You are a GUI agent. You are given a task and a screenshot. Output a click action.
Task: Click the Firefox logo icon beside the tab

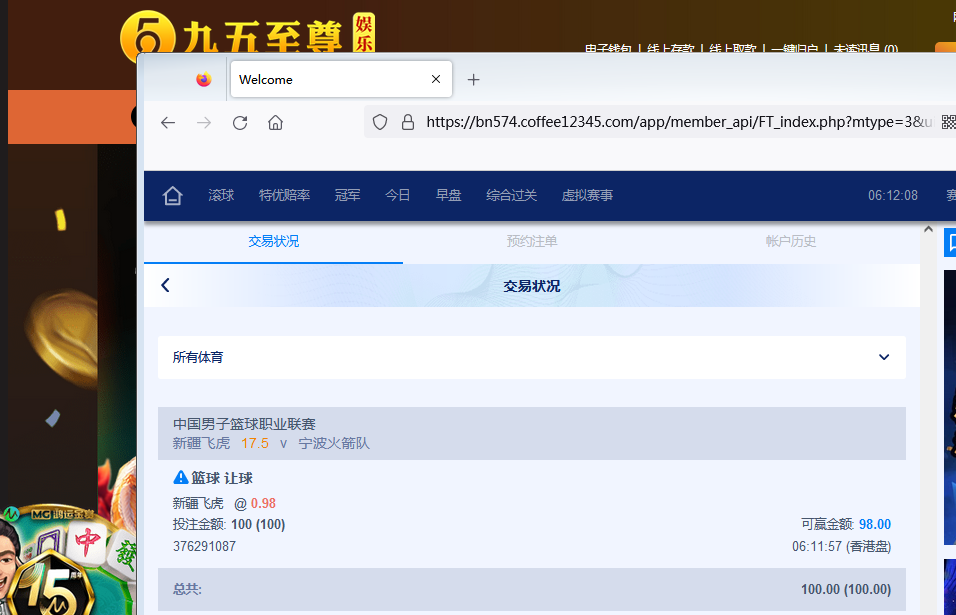click(x=204, y=80)
